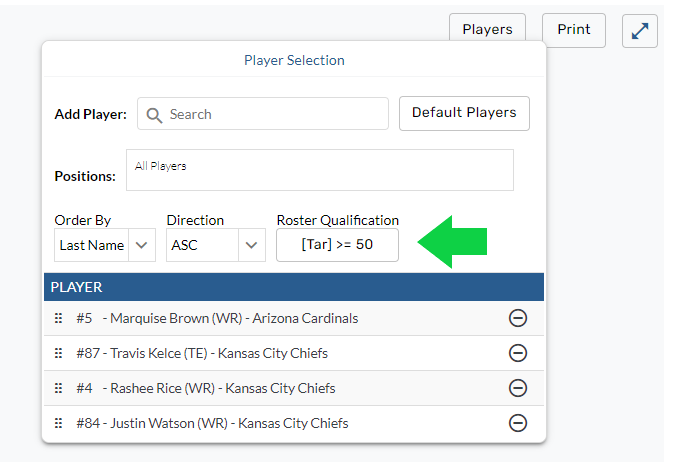Click drag handle beside Rashee Rice

(x=59, y=388)
